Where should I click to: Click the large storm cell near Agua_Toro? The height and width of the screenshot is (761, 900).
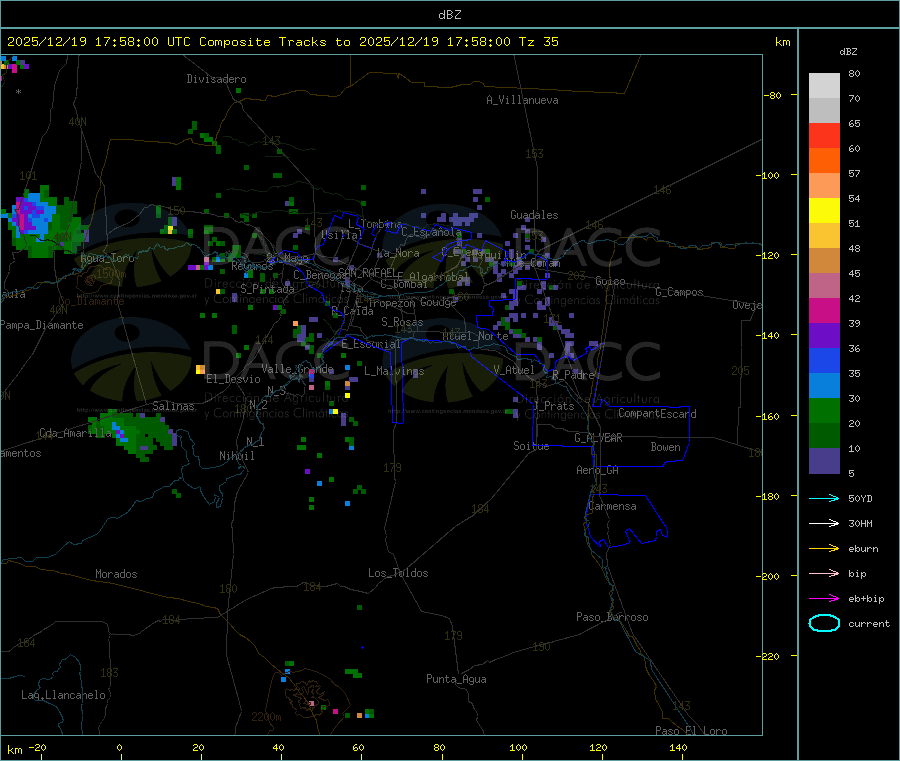[x=43, y=221]
